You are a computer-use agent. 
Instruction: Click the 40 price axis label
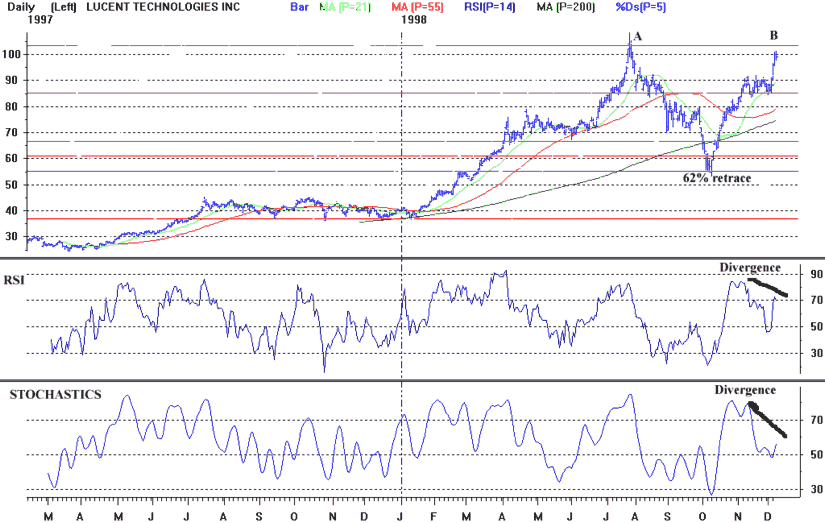tap(11, 210)
